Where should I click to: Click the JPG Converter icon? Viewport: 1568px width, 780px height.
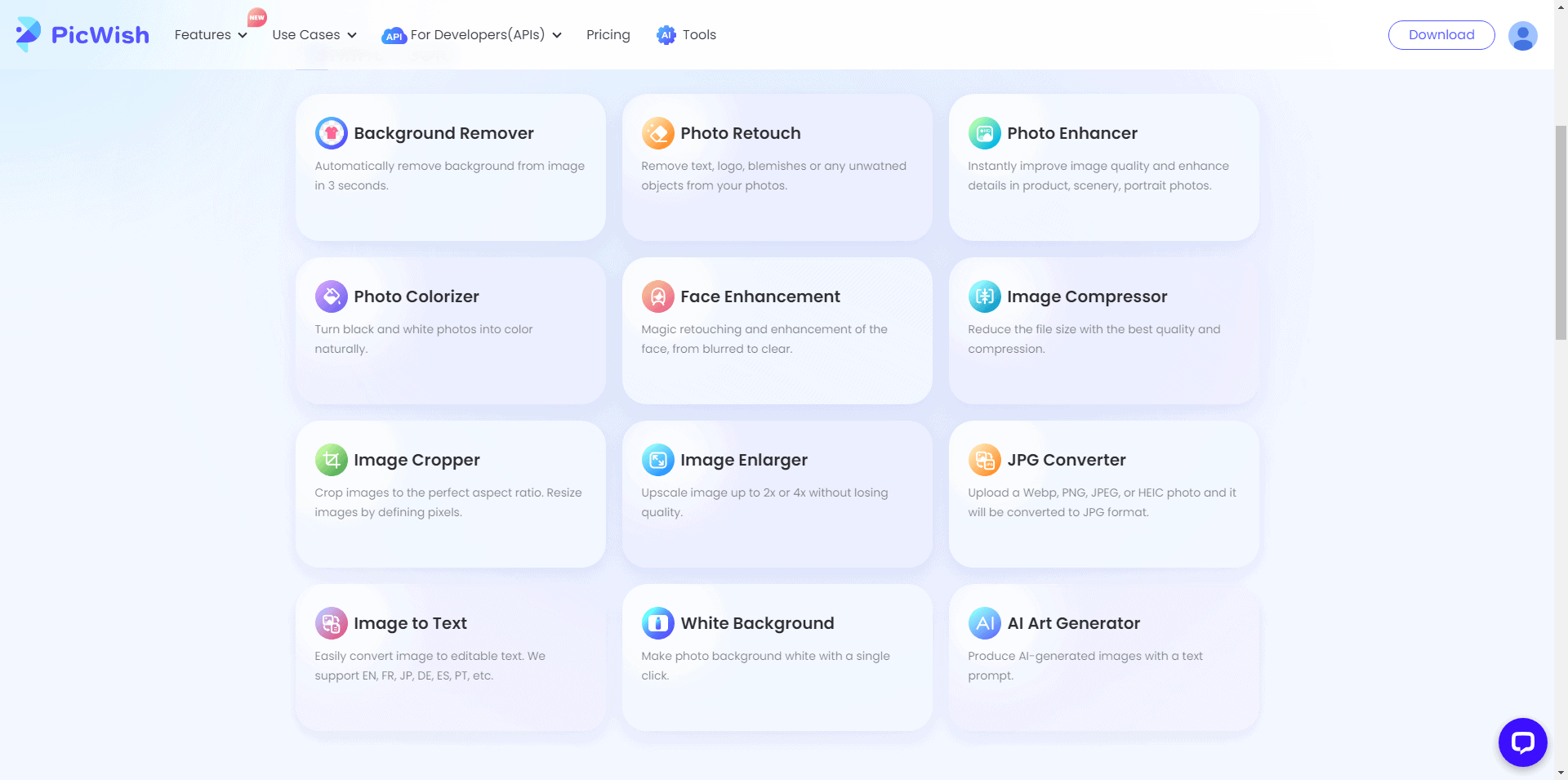[x=985, y=460]
